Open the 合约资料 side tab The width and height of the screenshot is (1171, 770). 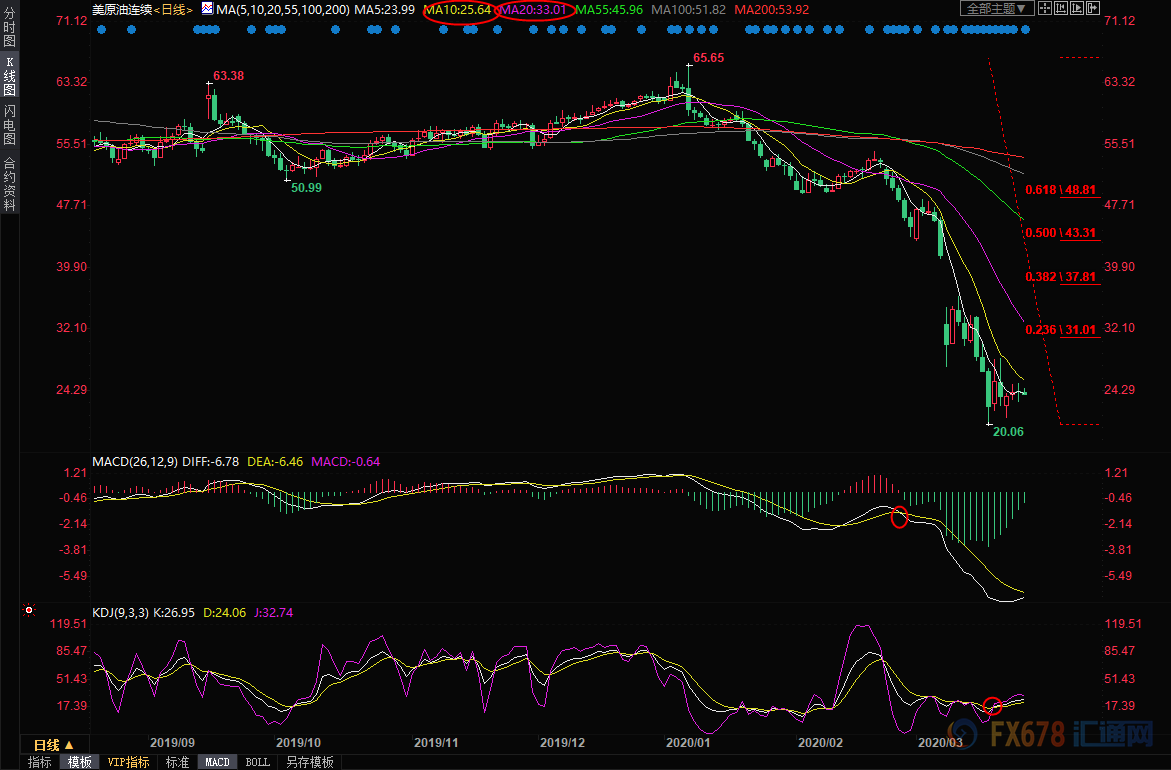[x=9, y=184]
